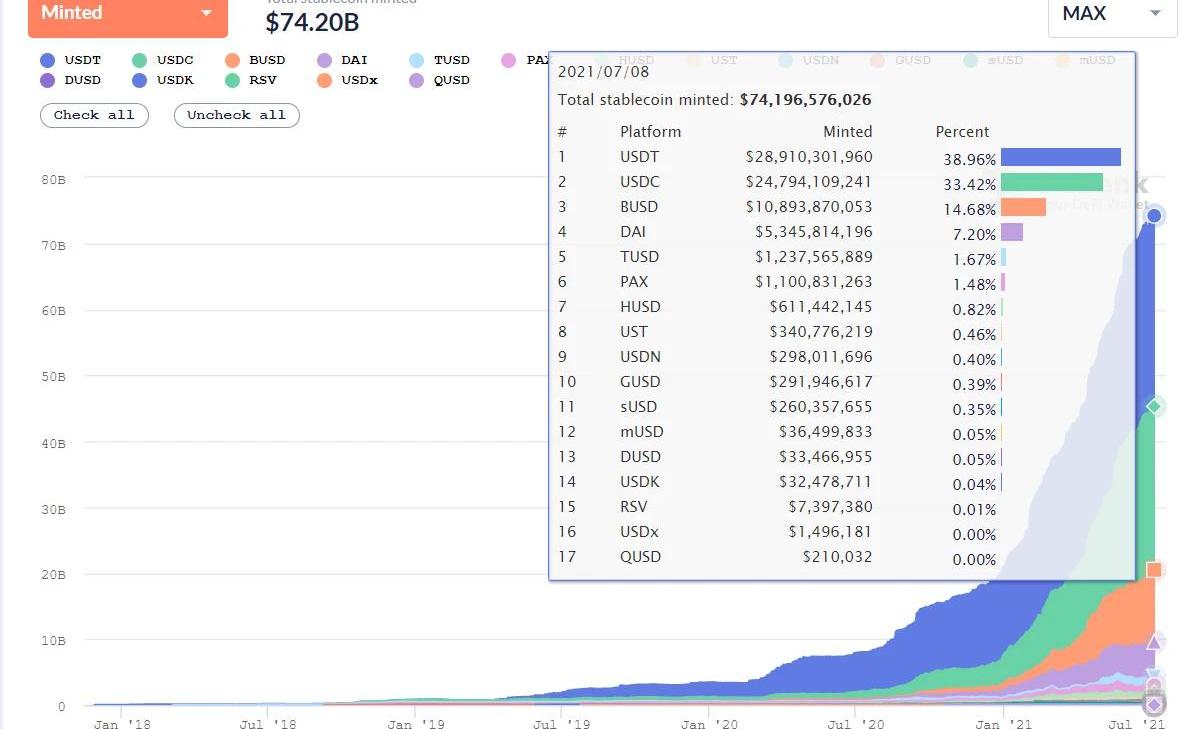Open the MAX time range dropdown

(1111, 15)
